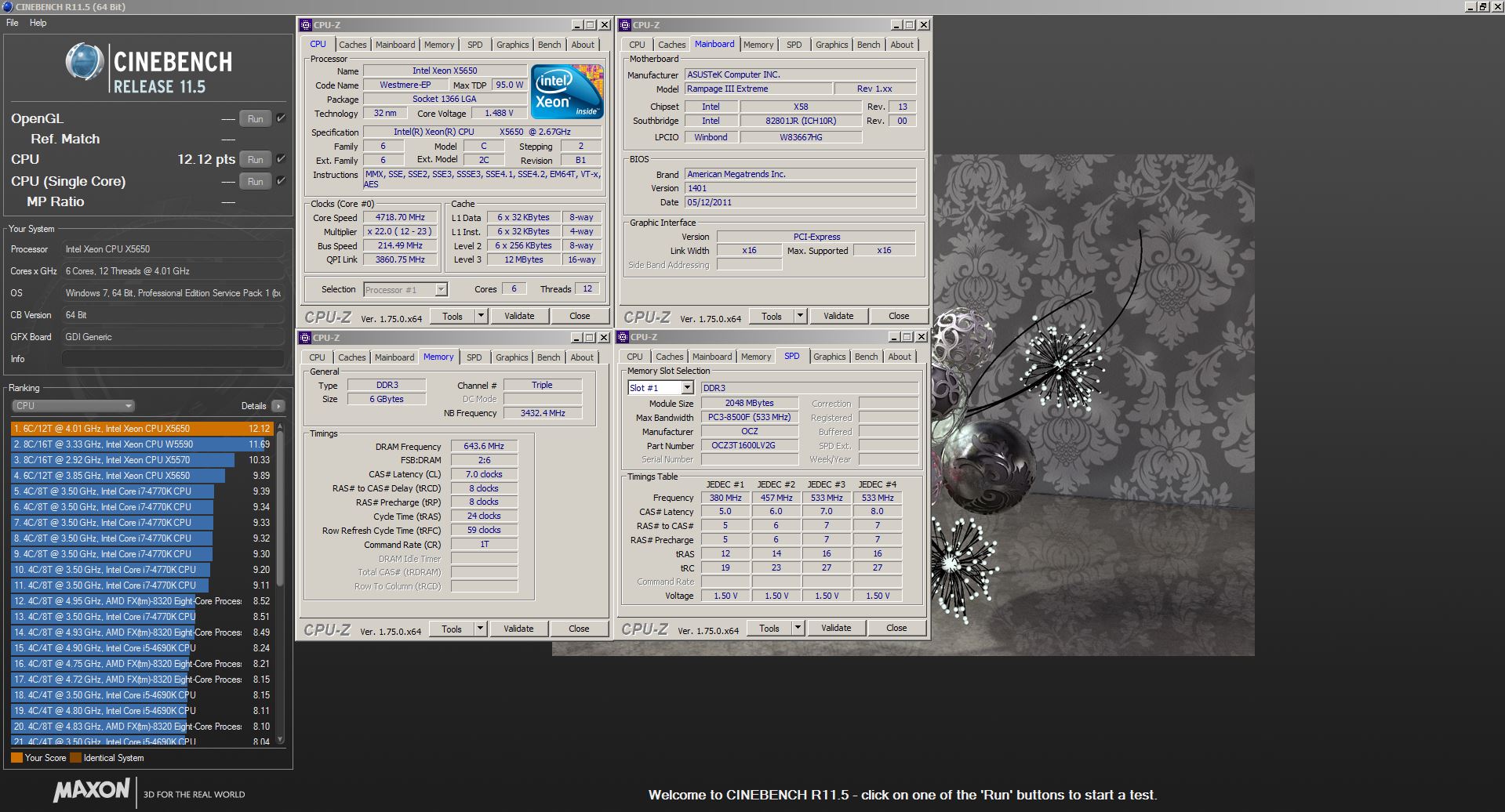Select ranking entry 4 Xeon X5650 at 3.85 GHz

point(142,476)
